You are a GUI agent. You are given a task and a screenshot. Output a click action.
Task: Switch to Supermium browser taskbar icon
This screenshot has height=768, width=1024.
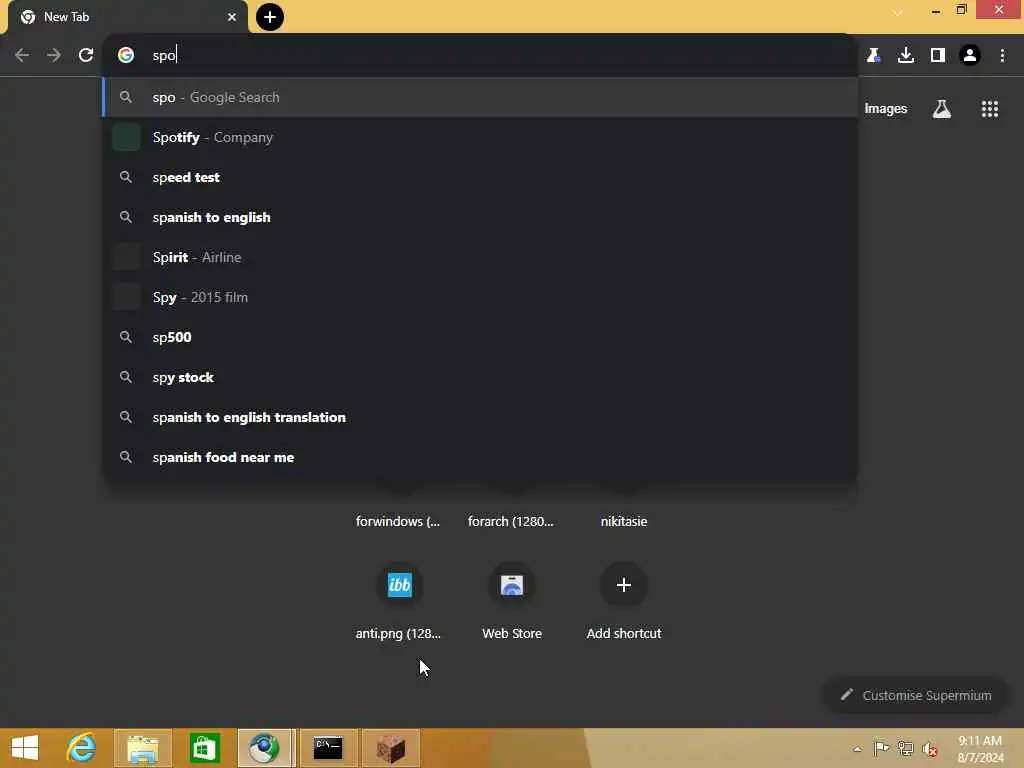[x=264, y=748]
